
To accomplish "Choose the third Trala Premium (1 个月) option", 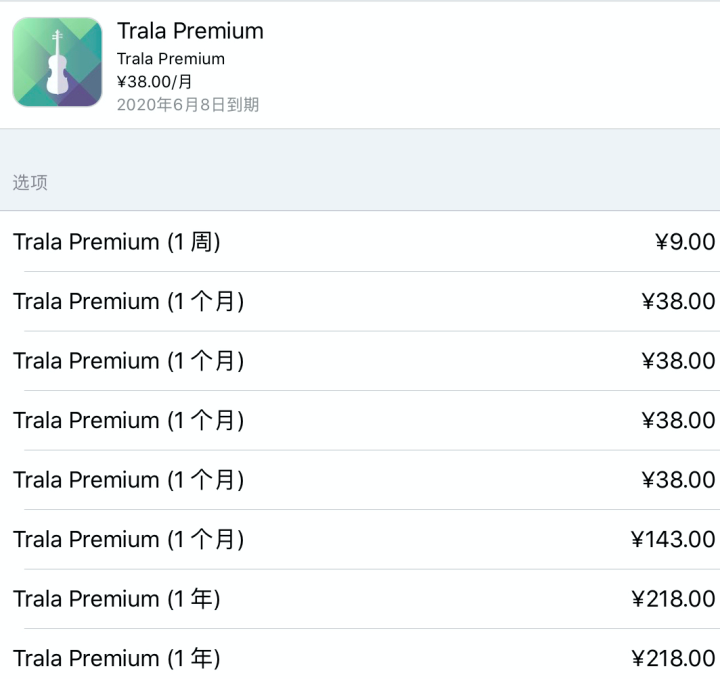I will [x=128, y=420].
